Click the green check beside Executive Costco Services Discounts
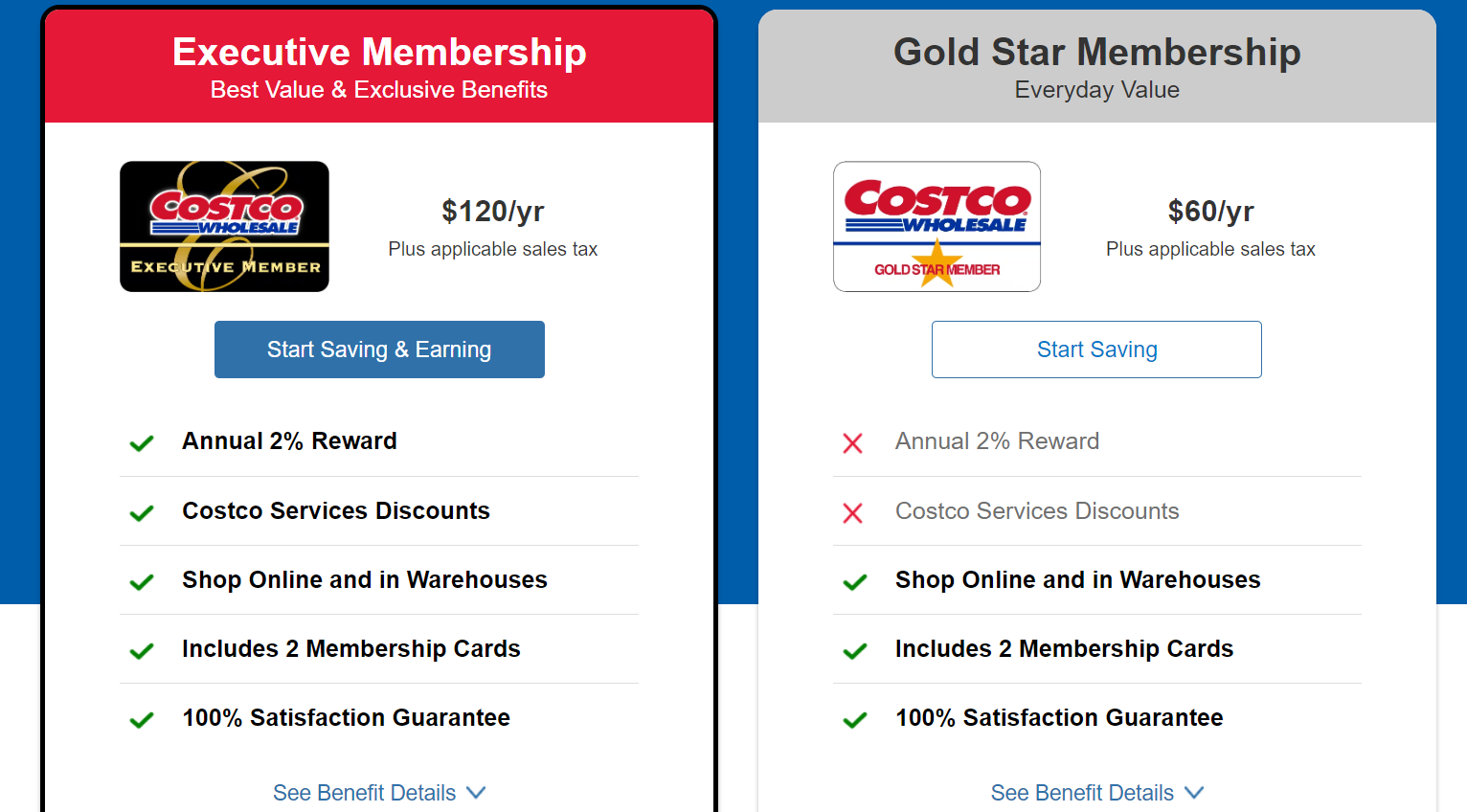This screenshot has width=1467, height=812. tap(142, 512)
